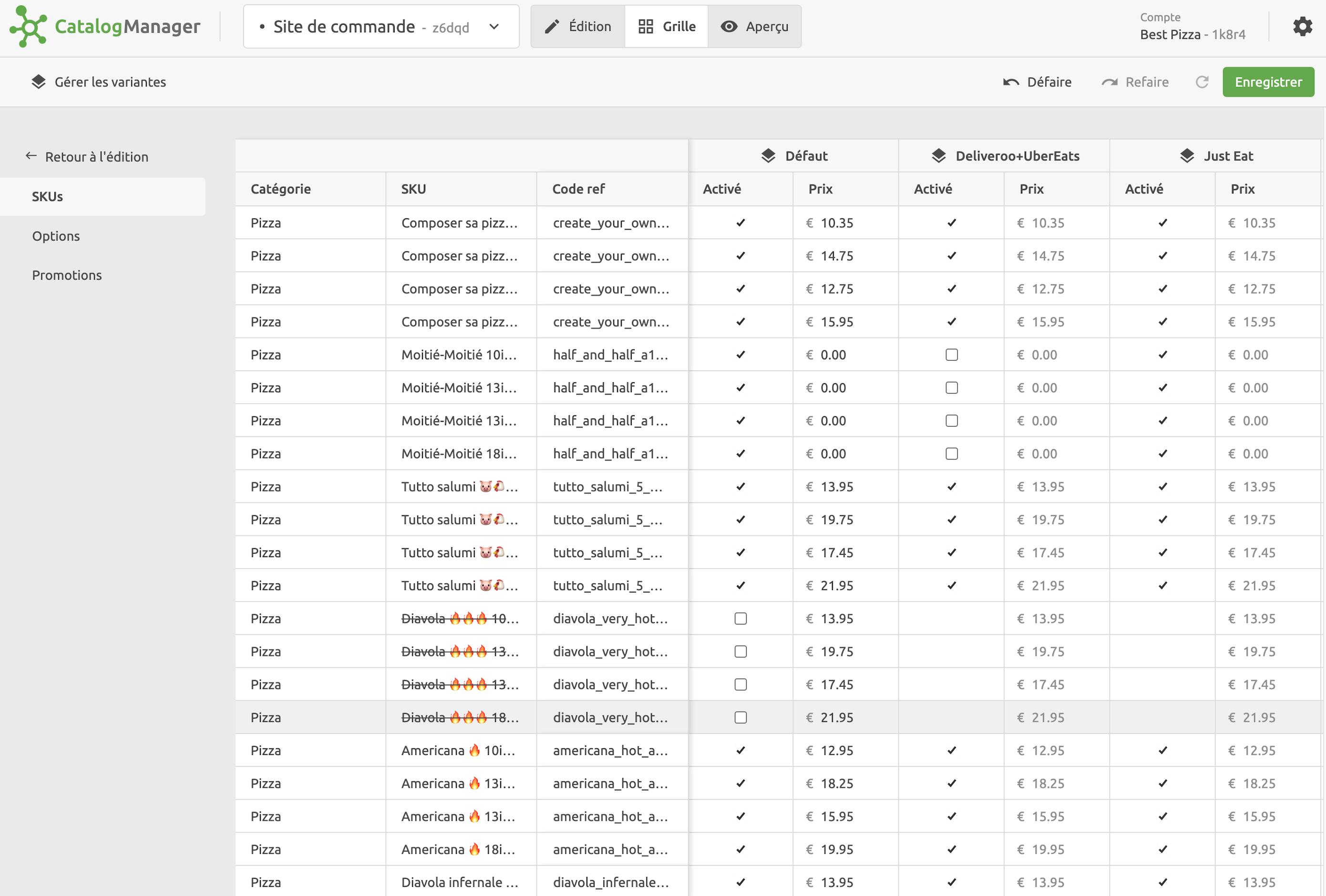Uncheck Just Eat Activé for Moitié-Moitié 10i row
The height and width of the screenshot is (896, 1326).
tap(1163, 355)
